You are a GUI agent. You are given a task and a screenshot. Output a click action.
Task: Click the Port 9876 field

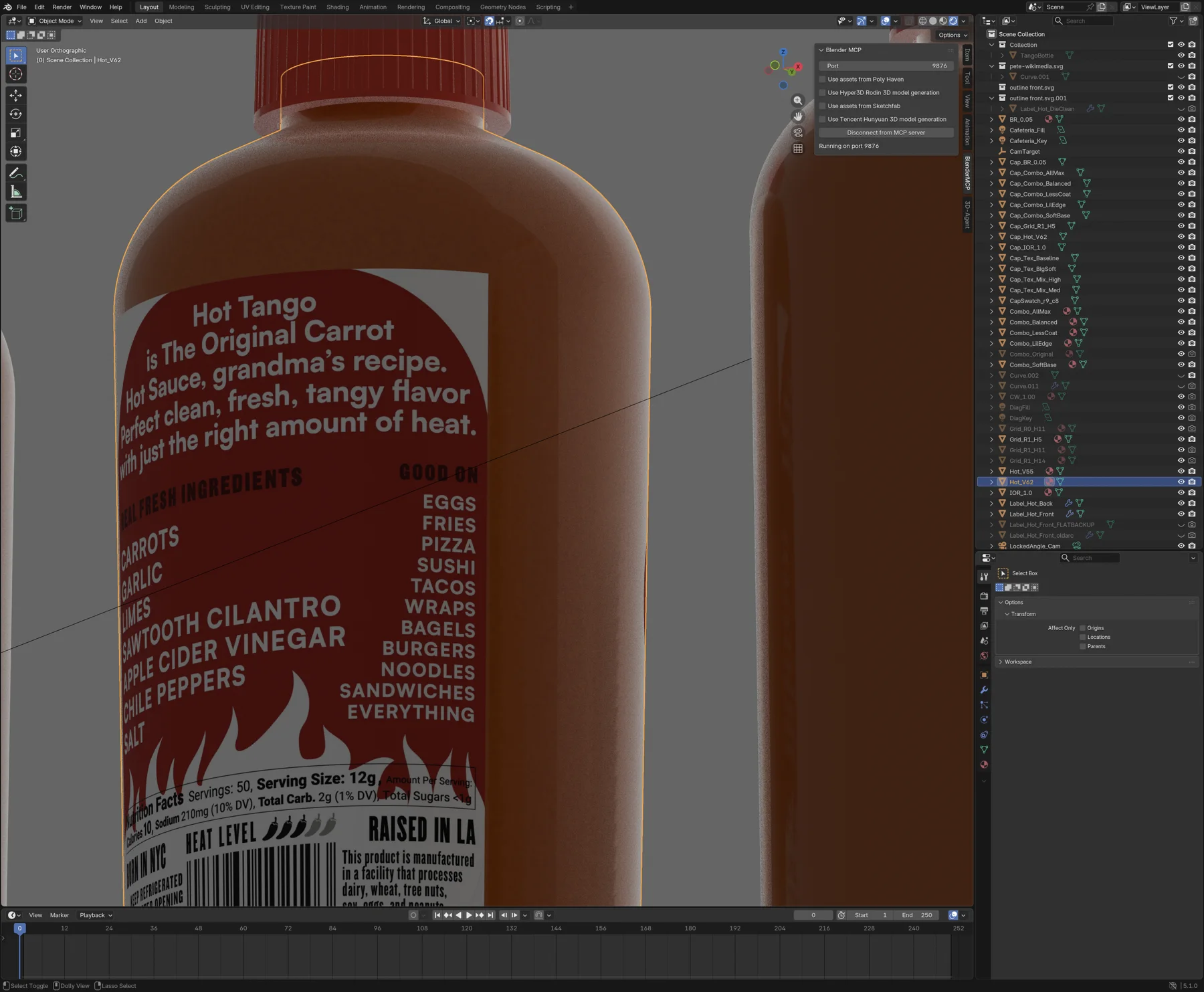tap(886, 66)
